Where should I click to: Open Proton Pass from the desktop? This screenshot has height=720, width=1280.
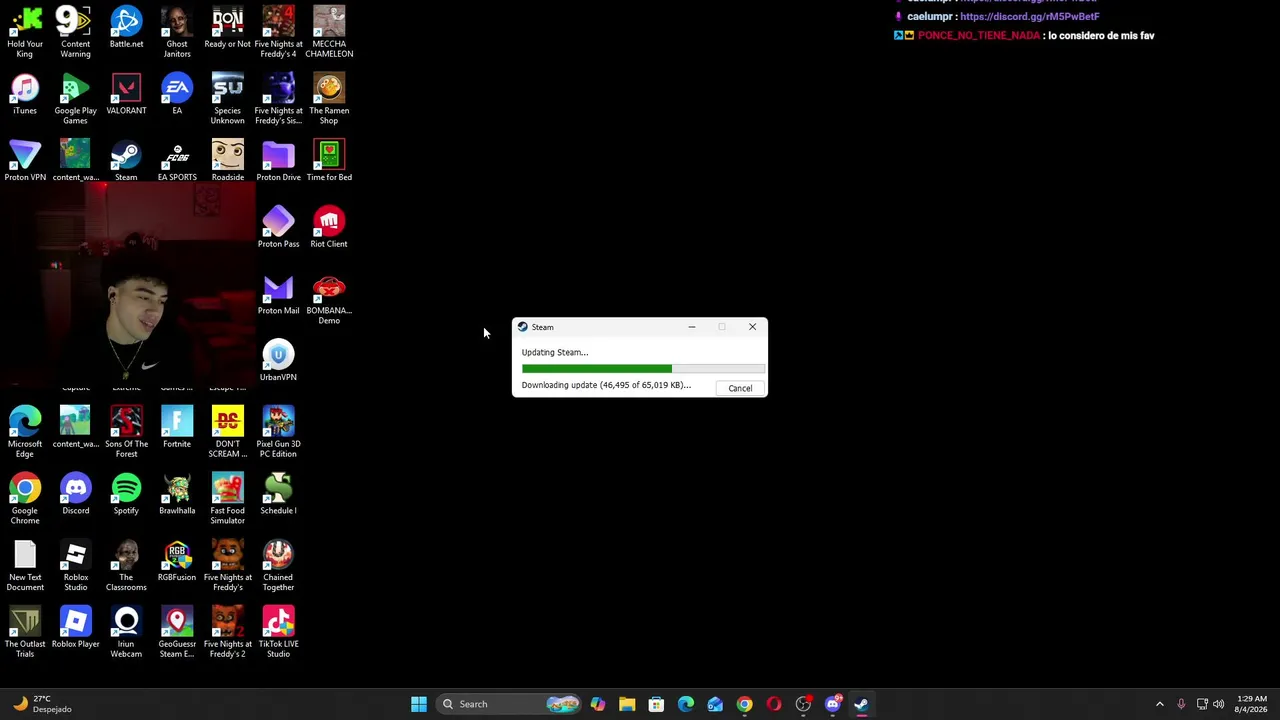(278, 227)
